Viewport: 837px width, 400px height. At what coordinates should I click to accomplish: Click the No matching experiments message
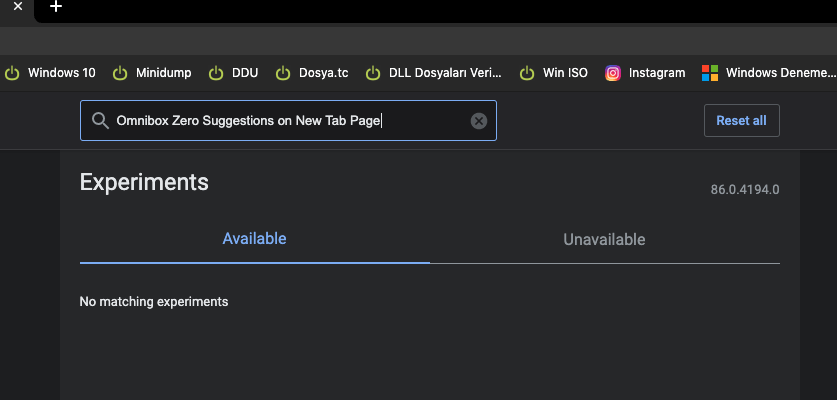coord(154,301)
